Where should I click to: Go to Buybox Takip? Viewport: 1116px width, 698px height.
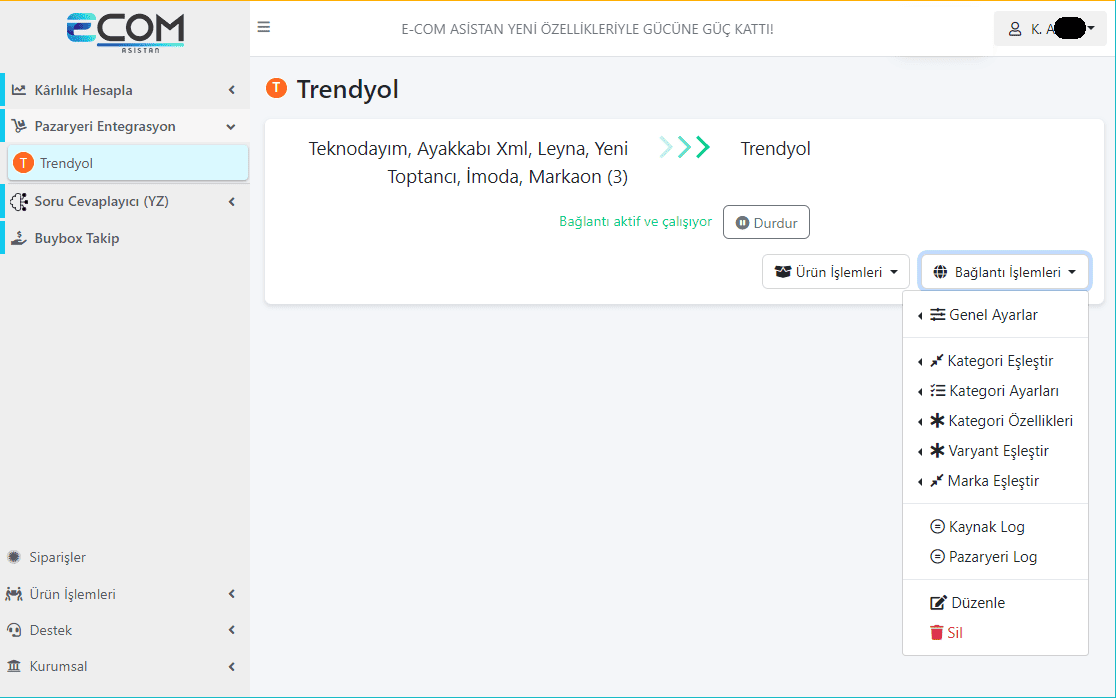(125, 238)
